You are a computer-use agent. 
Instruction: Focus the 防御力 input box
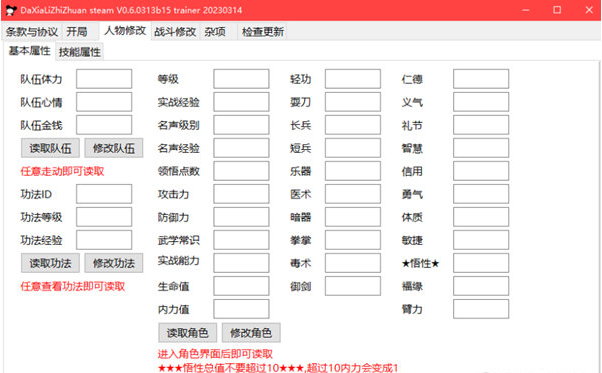[x=241, y=217]
